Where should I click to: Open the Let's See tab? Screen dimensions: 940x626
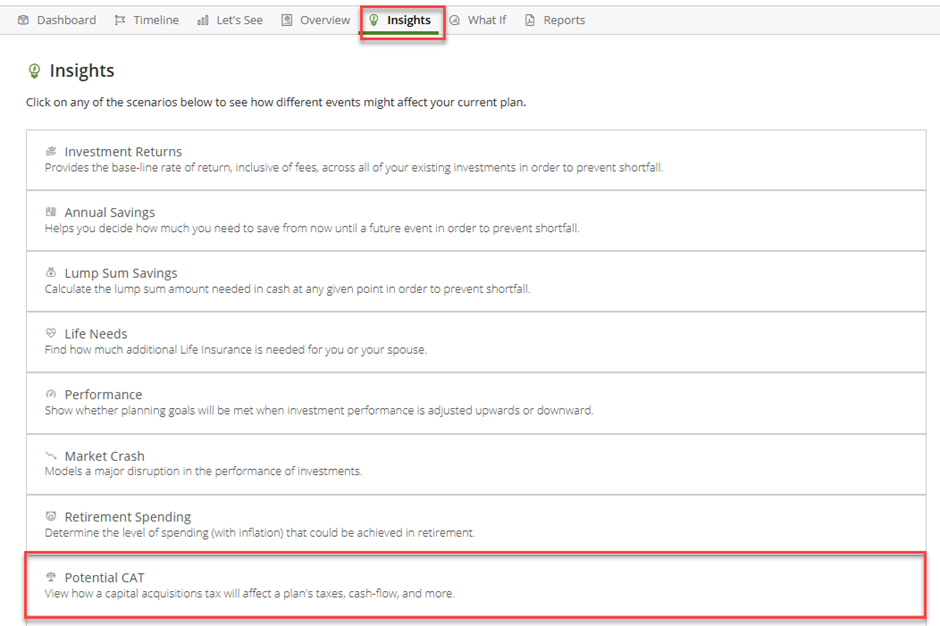230,20
